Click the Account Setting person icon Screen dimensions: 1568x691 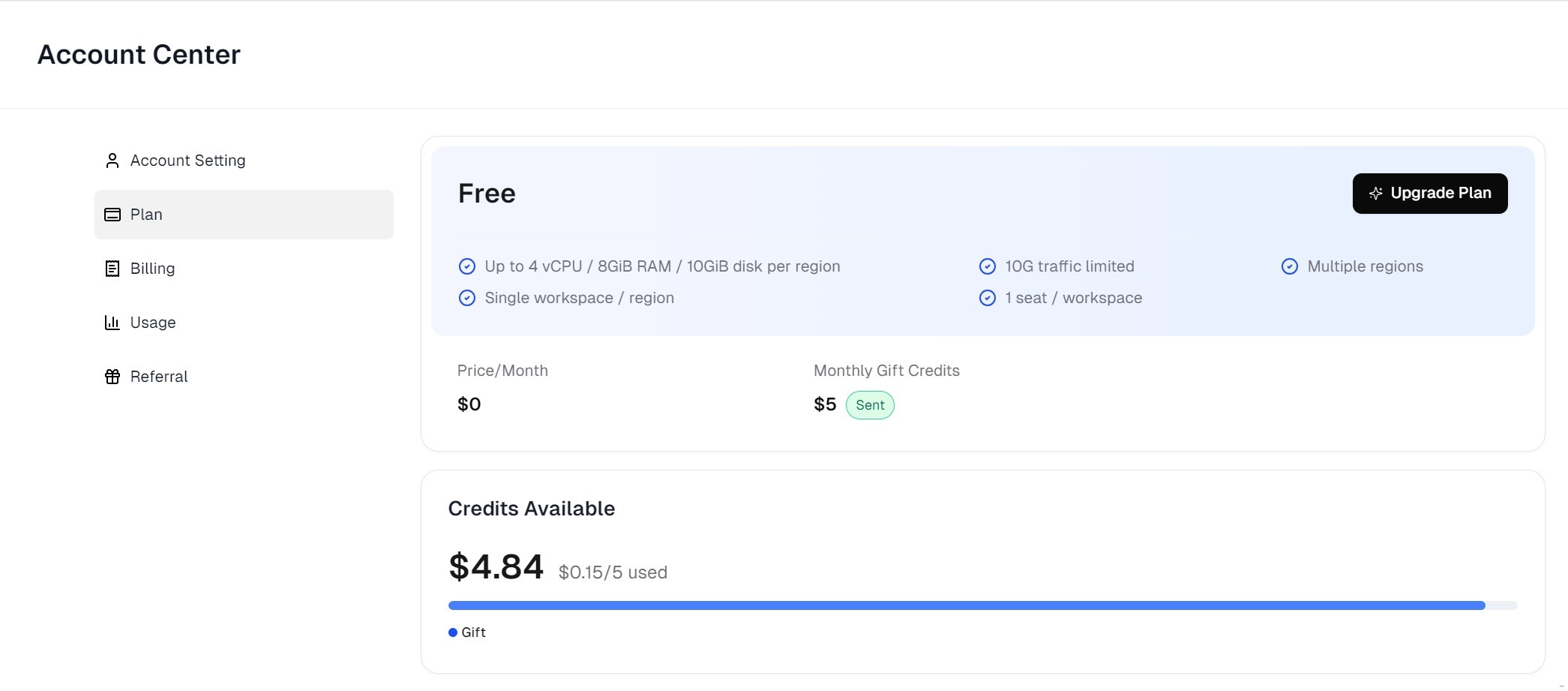point(112,161)
